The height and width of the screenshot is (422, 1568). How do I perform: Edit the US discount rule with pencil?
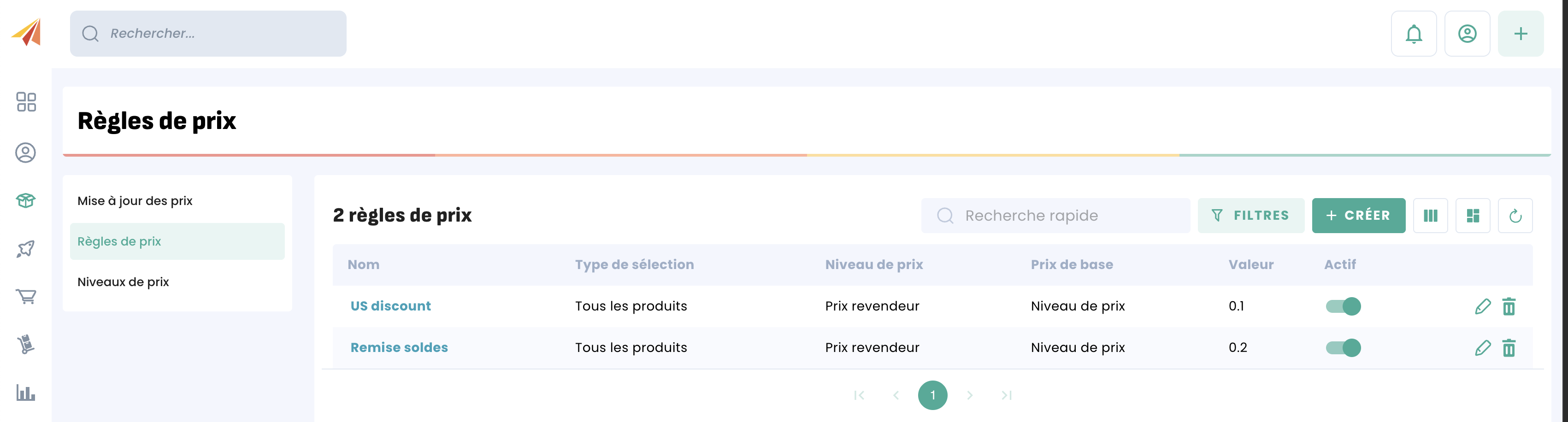coord(1483,306)
